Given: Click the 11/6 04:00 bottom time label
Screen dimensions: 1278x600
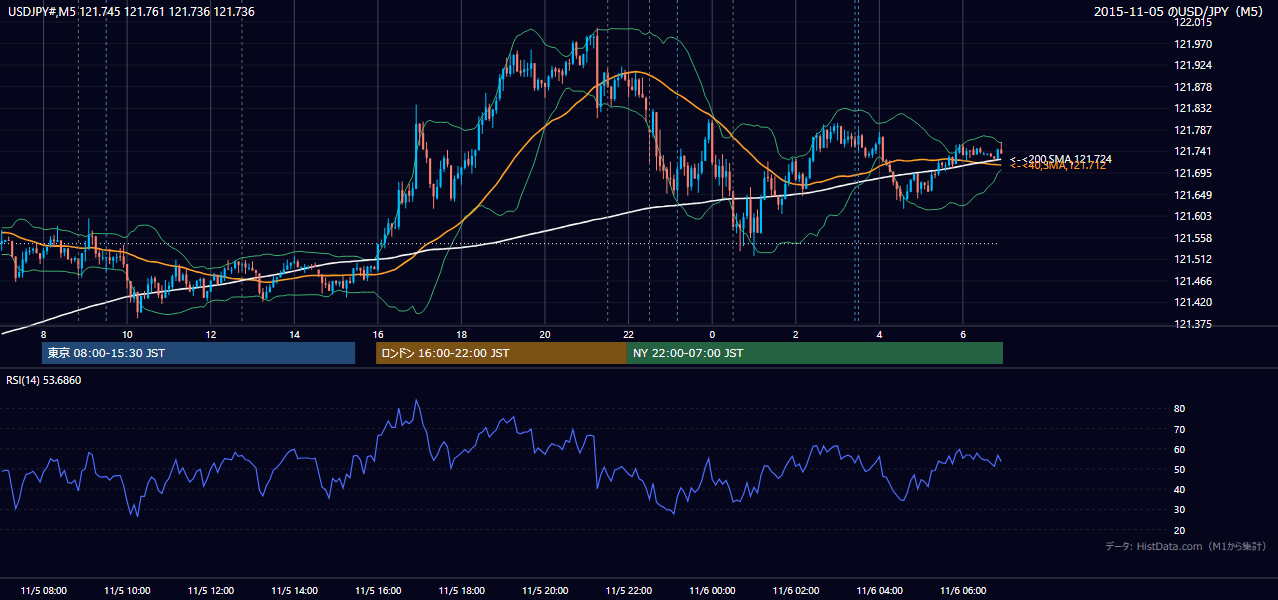Looking at the screenshot, I should tap(879, 591).
